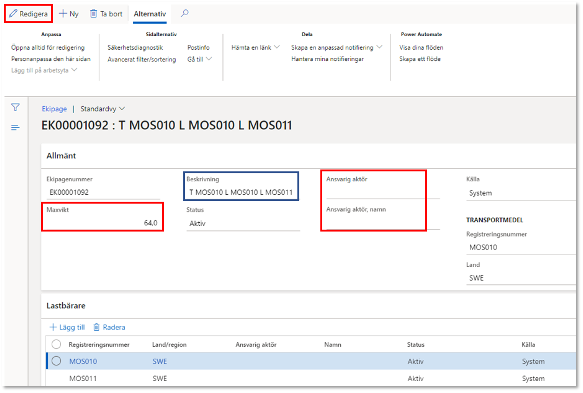Screen dimensions: 583x393
Task: Click the Ansvarig aktör field
Action: (x=383, y=192)
